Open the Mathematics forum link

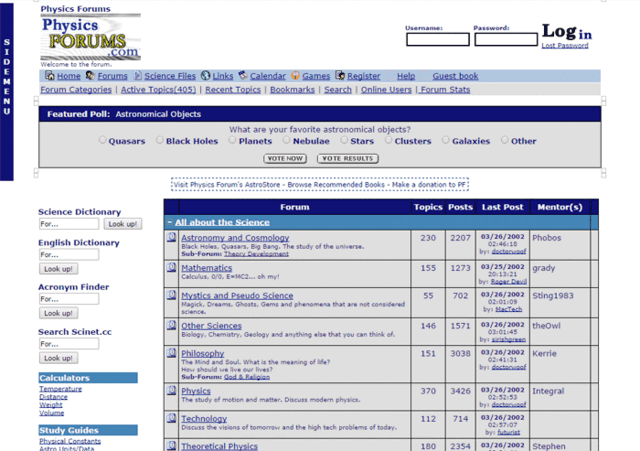click(x=207, y=268)
